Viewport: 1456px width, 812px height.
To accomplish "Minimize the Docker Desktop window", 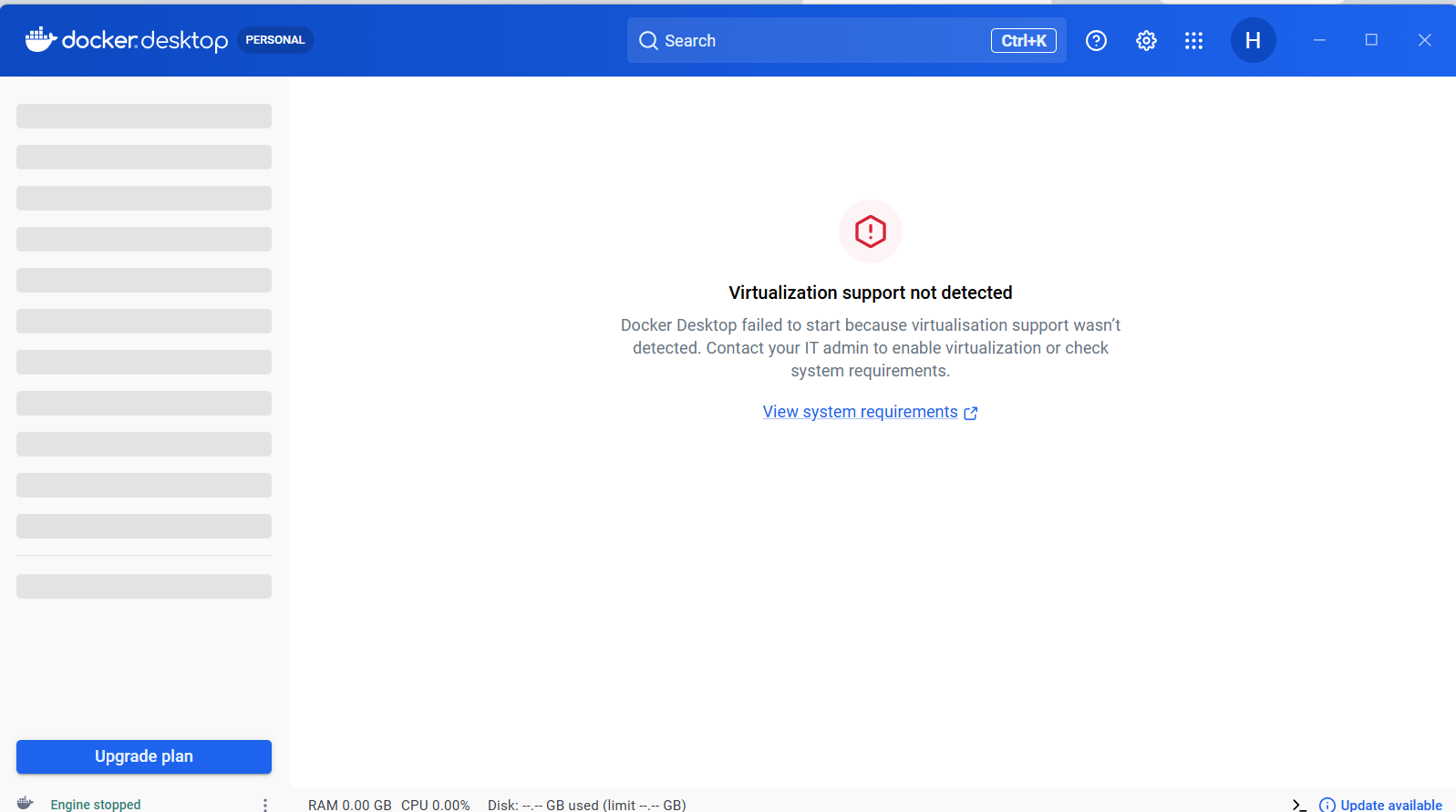I will [x=1319, y=40].
